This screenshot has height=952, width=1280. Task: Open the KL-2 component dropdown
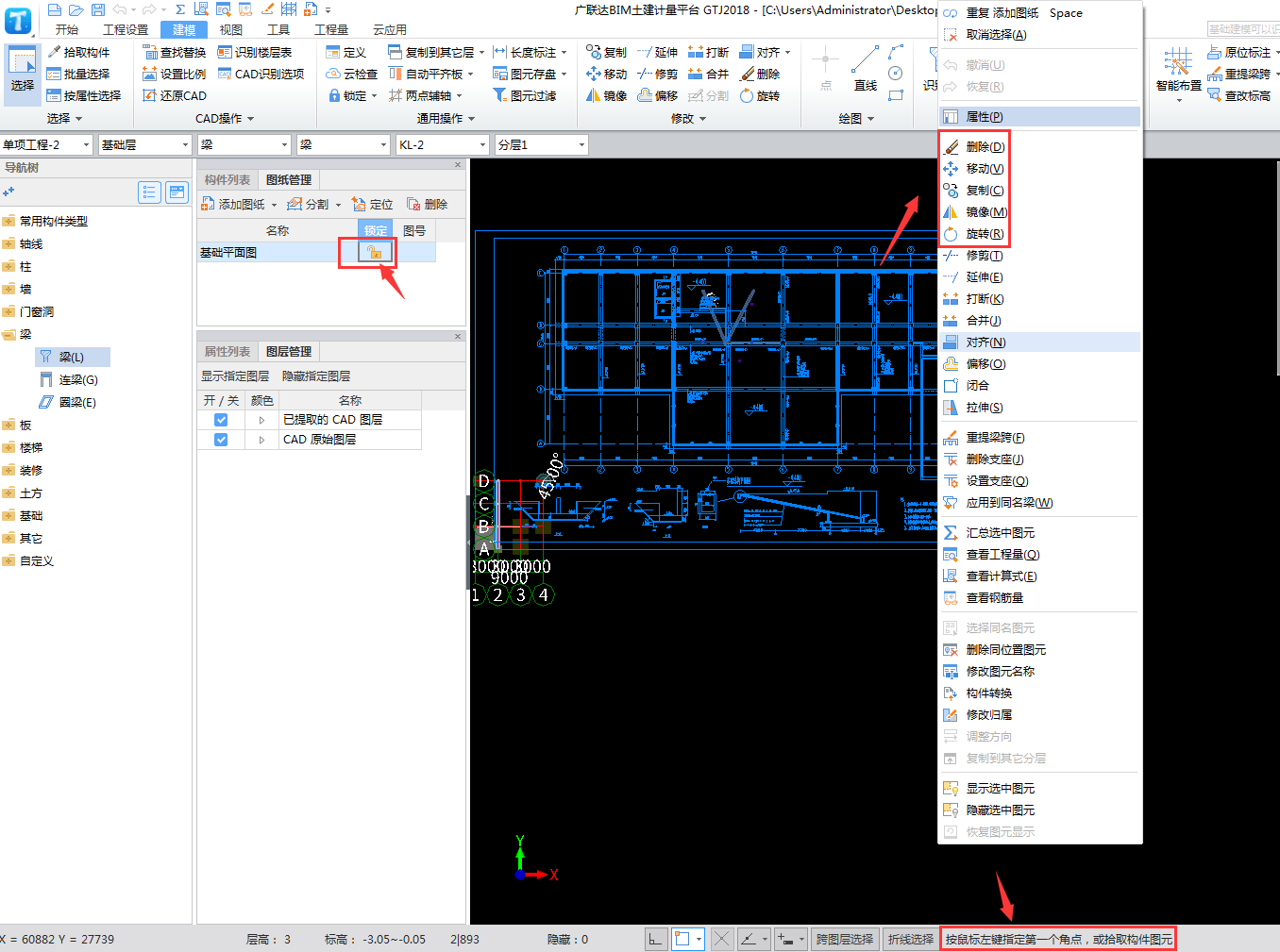[443, 144]
